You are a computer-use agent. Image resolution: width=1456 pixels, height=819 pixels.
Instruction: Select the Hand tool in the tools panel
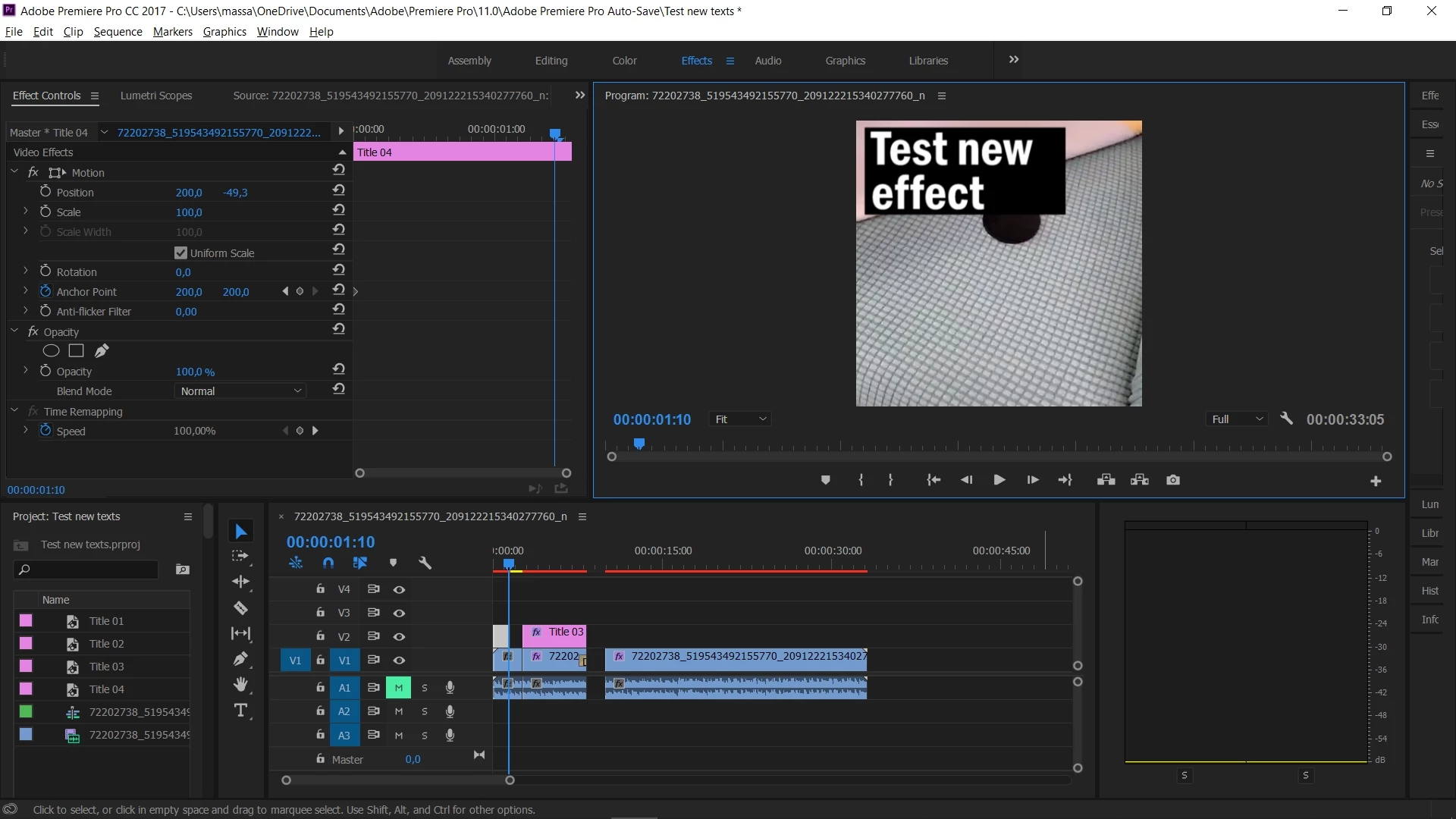[x=240, y=685]
